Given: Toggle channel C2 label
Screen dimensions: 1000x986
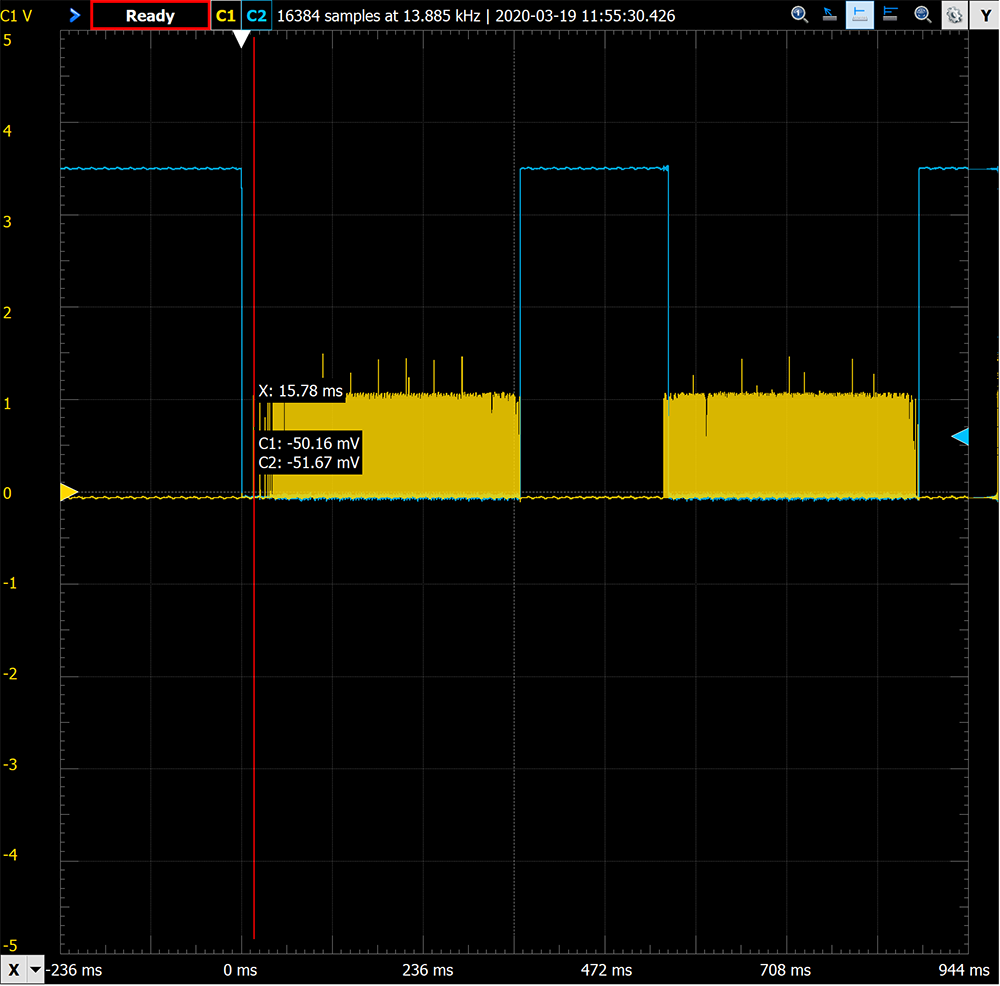Looking at the screenshot, I should (256, 15).
